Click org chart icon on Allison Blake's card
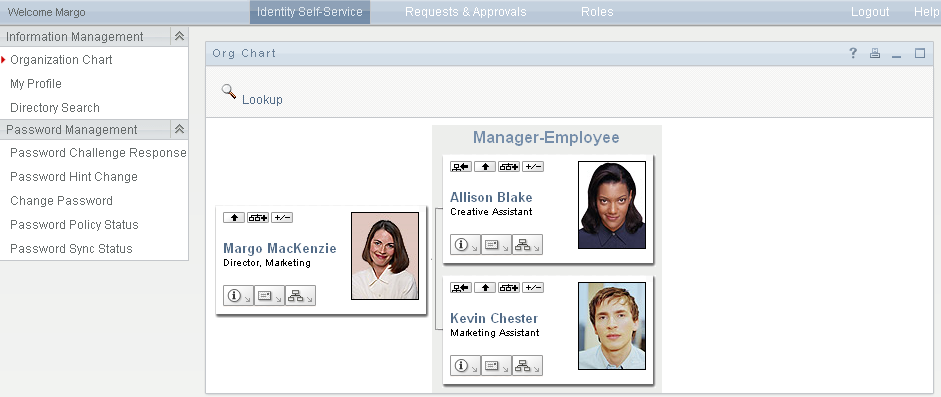The image size is (941, 397). pos(528,245)
